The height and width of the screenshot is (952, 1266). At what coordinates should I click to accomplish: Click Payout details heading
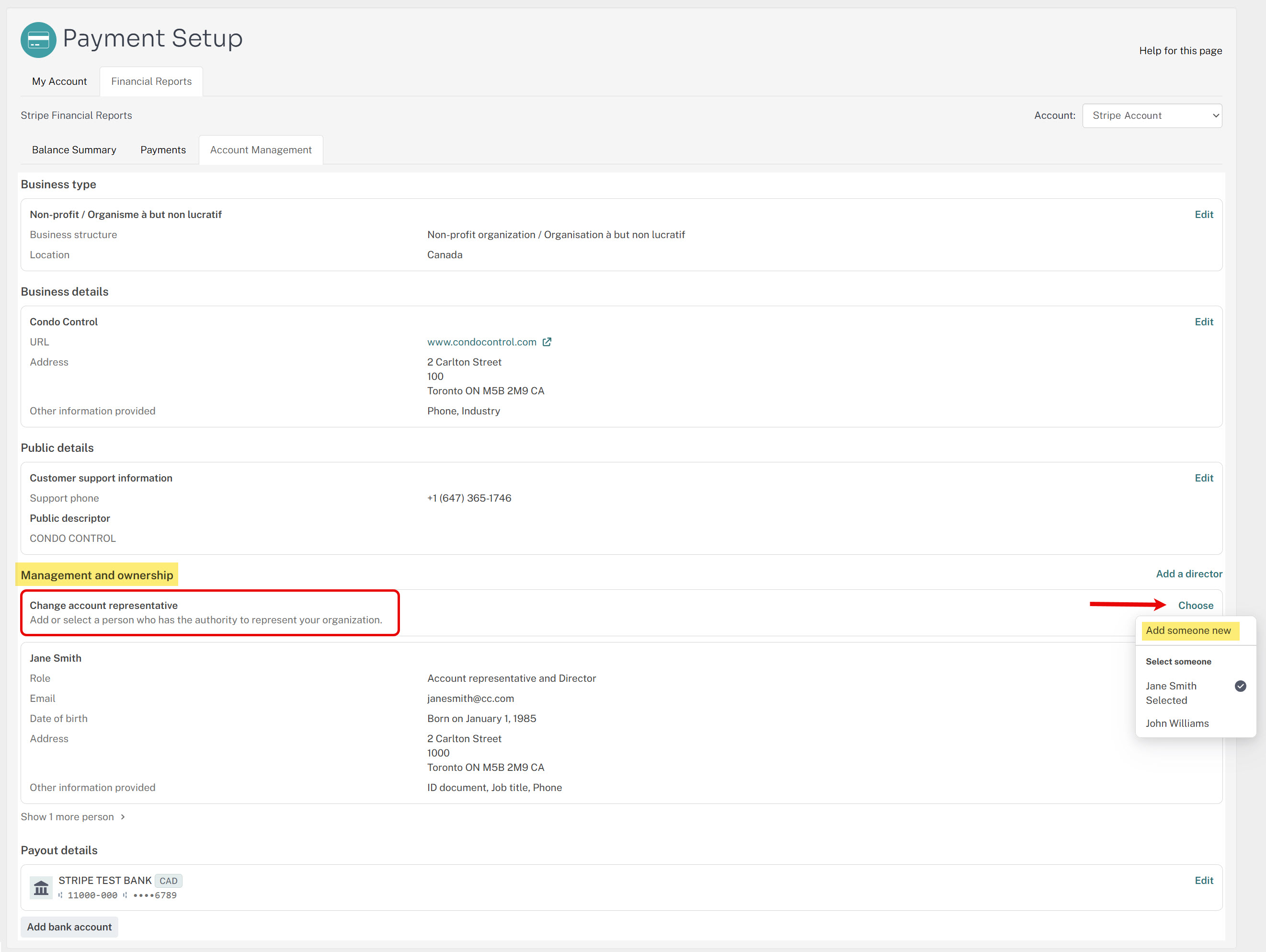coord(59,850)
